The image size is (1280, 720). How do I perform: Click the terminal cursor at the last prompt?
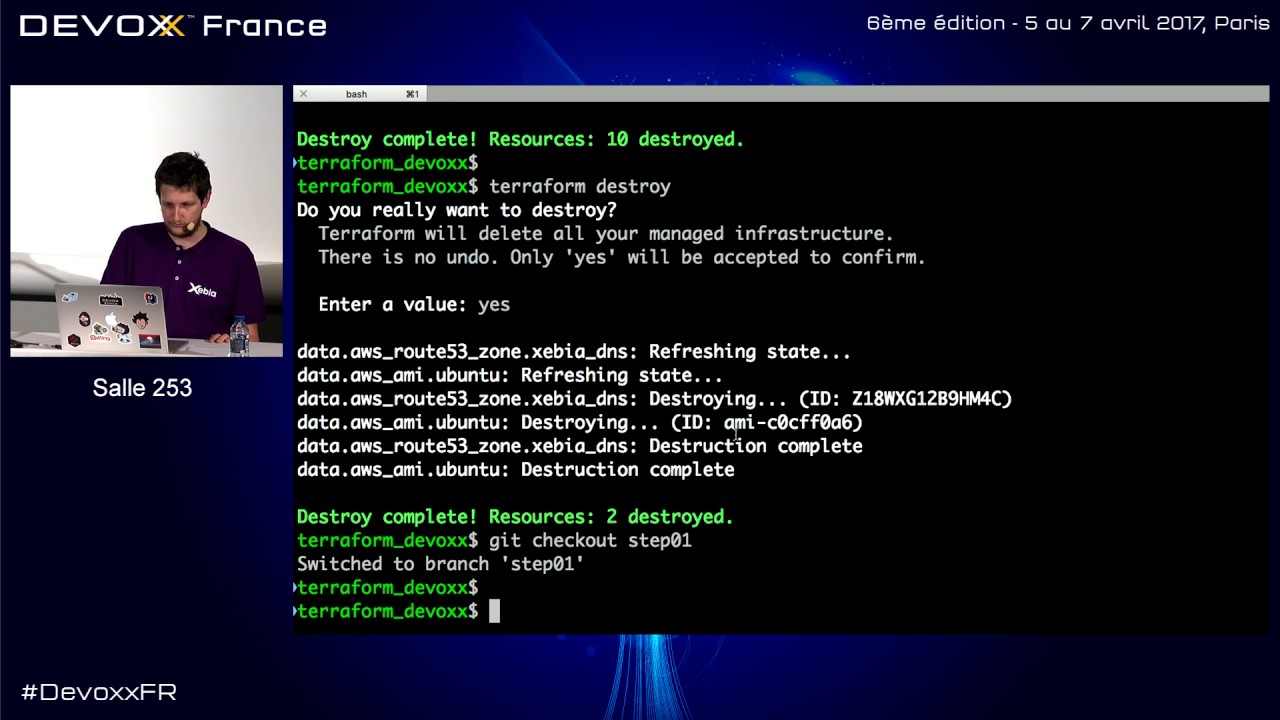pos(494,611)
